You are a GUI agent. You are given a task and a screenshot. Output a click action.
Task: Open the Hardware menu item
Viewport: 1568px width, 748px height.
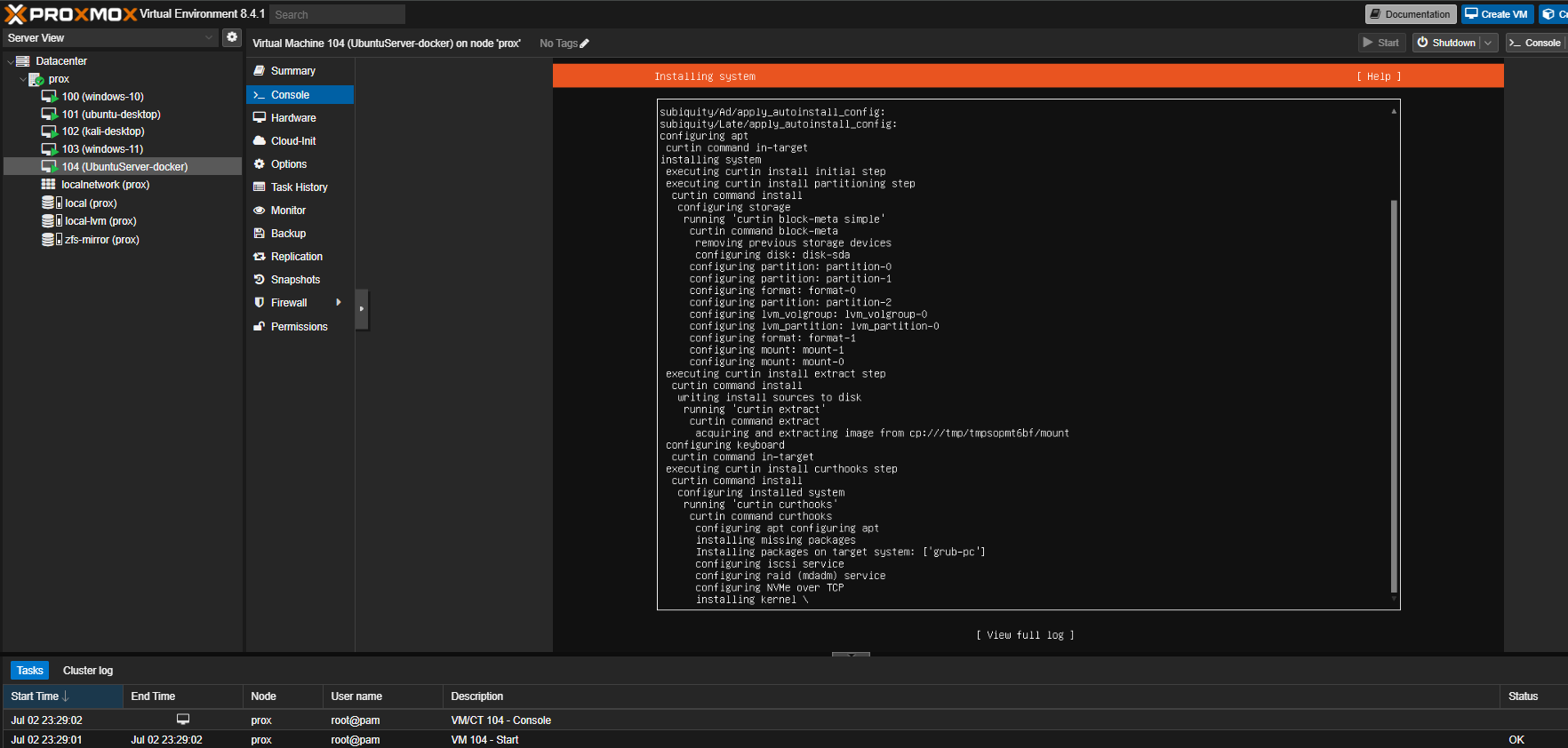click(300, 117)
